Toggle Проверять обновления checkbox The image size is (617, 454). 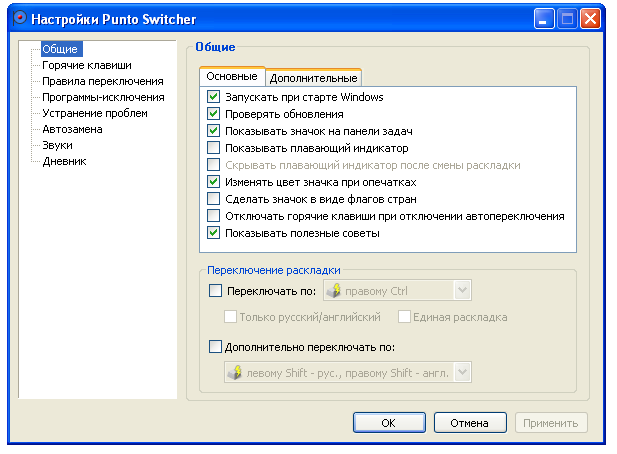(x=213, y=114)
